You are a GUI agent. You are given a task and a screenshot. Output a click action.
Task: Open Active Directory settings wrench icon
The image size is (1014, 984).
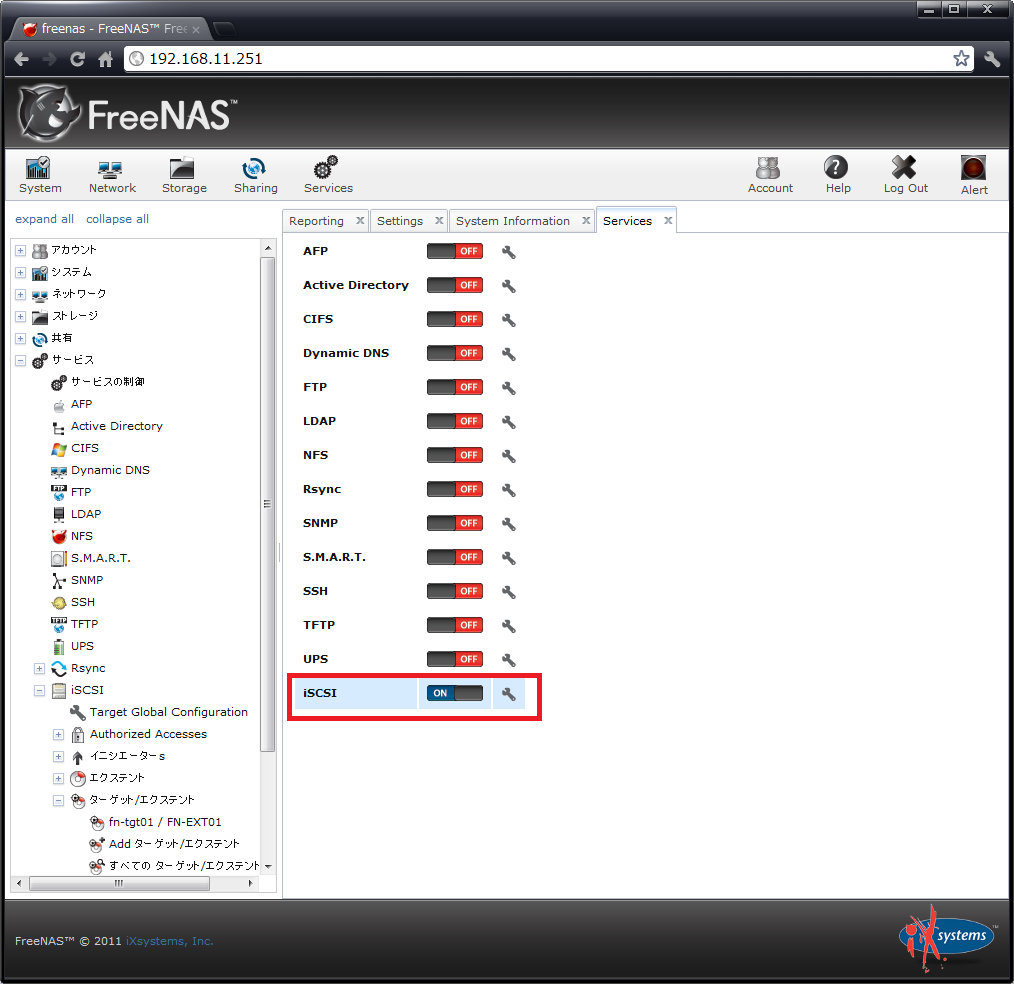509,286
